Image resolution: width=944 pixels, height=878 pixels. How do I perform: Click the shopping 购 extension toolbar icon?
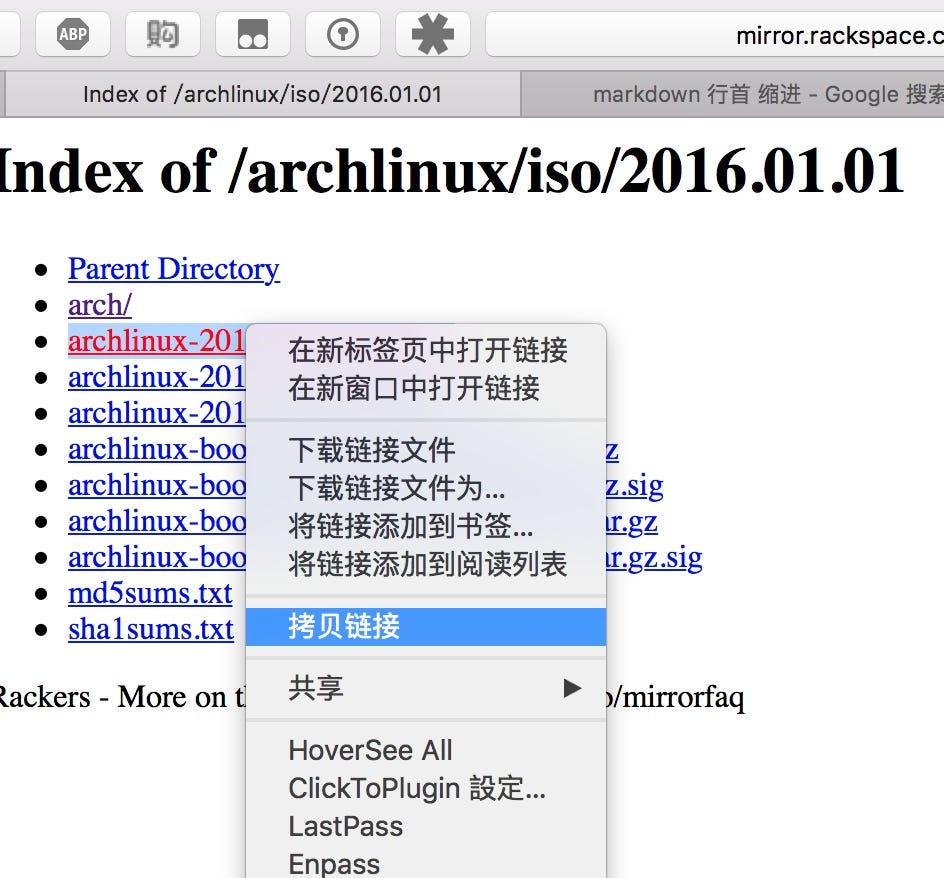(163, 34)
